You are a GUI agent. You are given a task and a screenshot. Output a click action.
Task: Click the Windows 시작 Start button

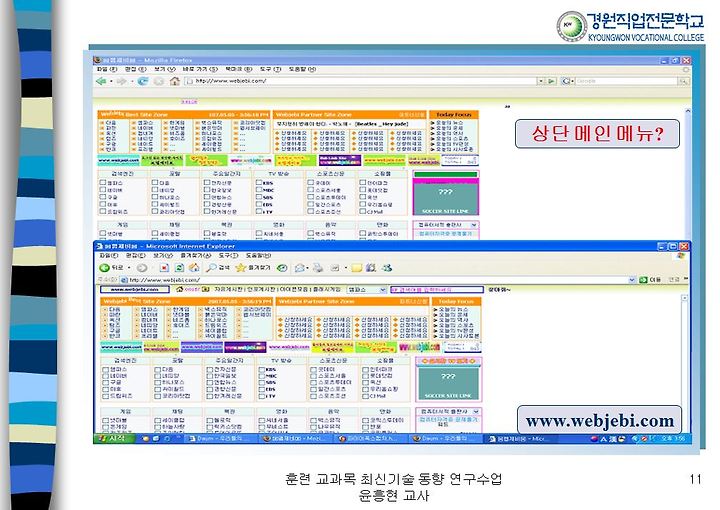tap(115, 439)
